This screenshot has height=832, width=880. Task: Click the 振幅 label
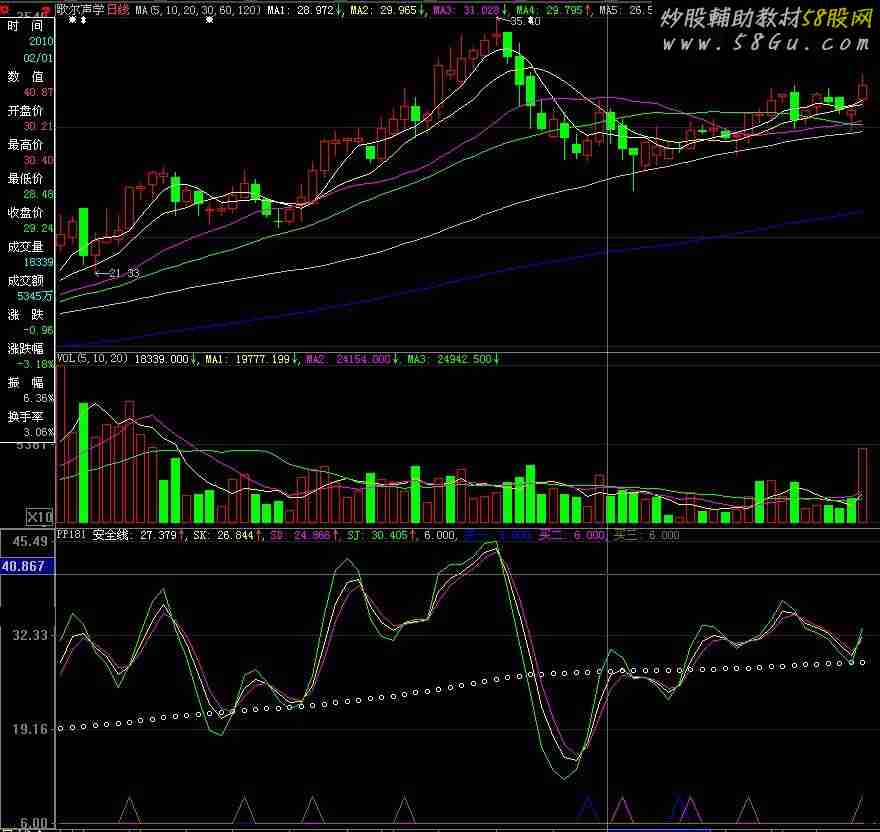click(25, 383)
